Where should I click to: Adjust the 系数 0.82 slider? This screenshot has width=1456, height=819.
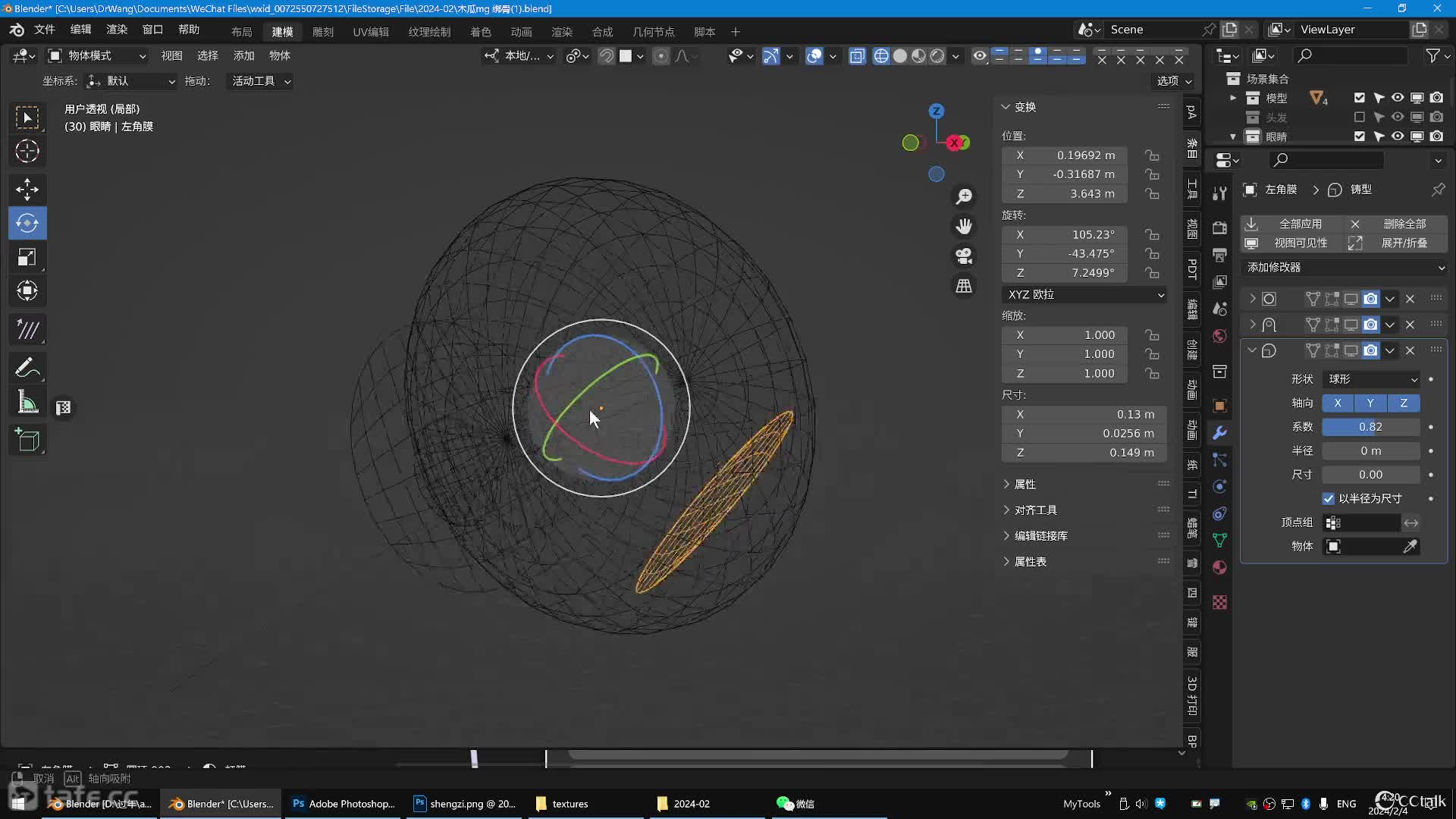(x=1371, y=427)
